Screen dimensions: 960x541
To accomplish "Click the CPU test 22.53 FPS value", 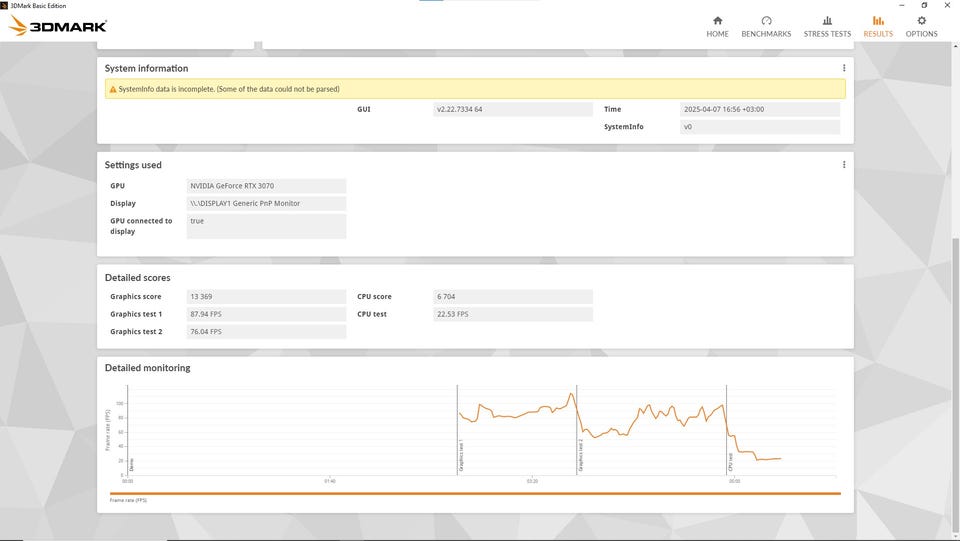I will 512,314.
